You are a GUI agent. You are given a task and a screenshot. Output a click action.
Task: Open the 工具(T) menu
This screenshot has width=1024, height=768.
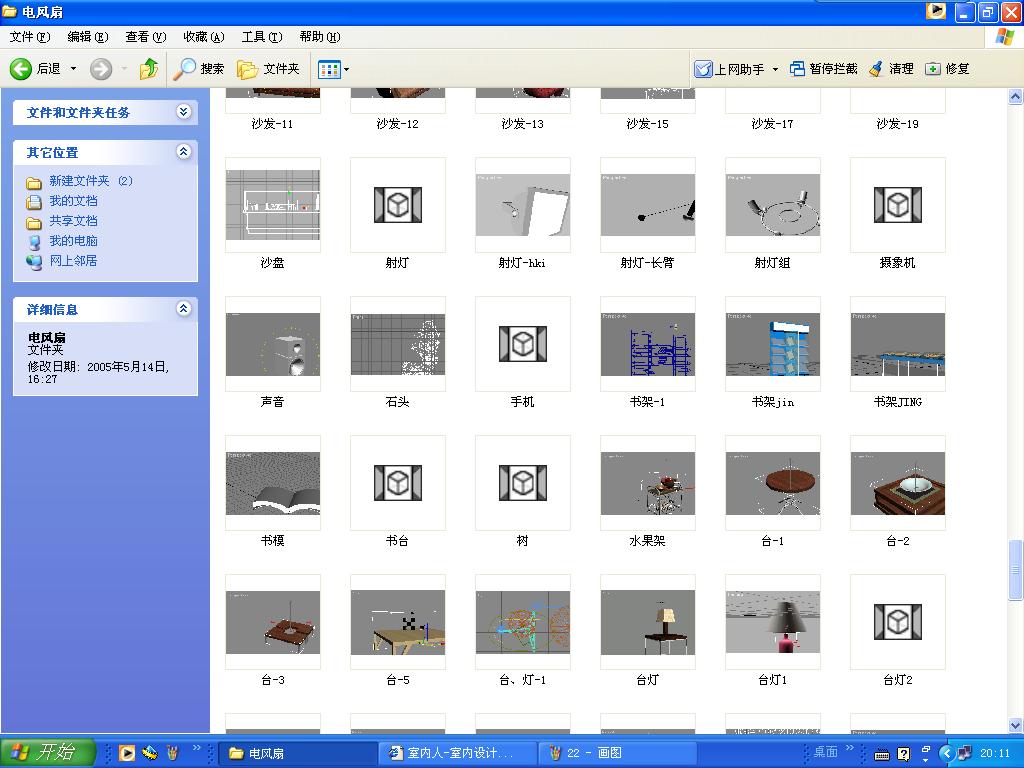pyautogui.click(x=262, y=37)
